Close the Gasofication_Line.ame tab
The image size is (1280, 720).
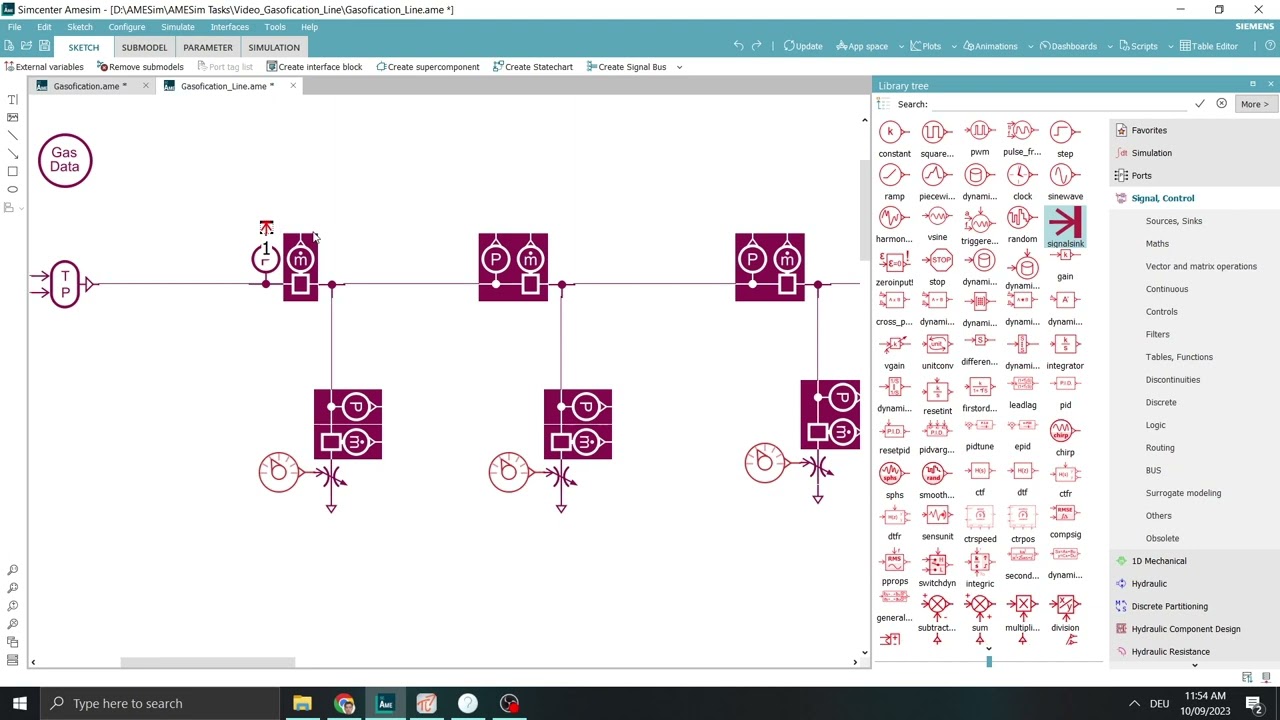pyautogui.click(x=293, y=86)
